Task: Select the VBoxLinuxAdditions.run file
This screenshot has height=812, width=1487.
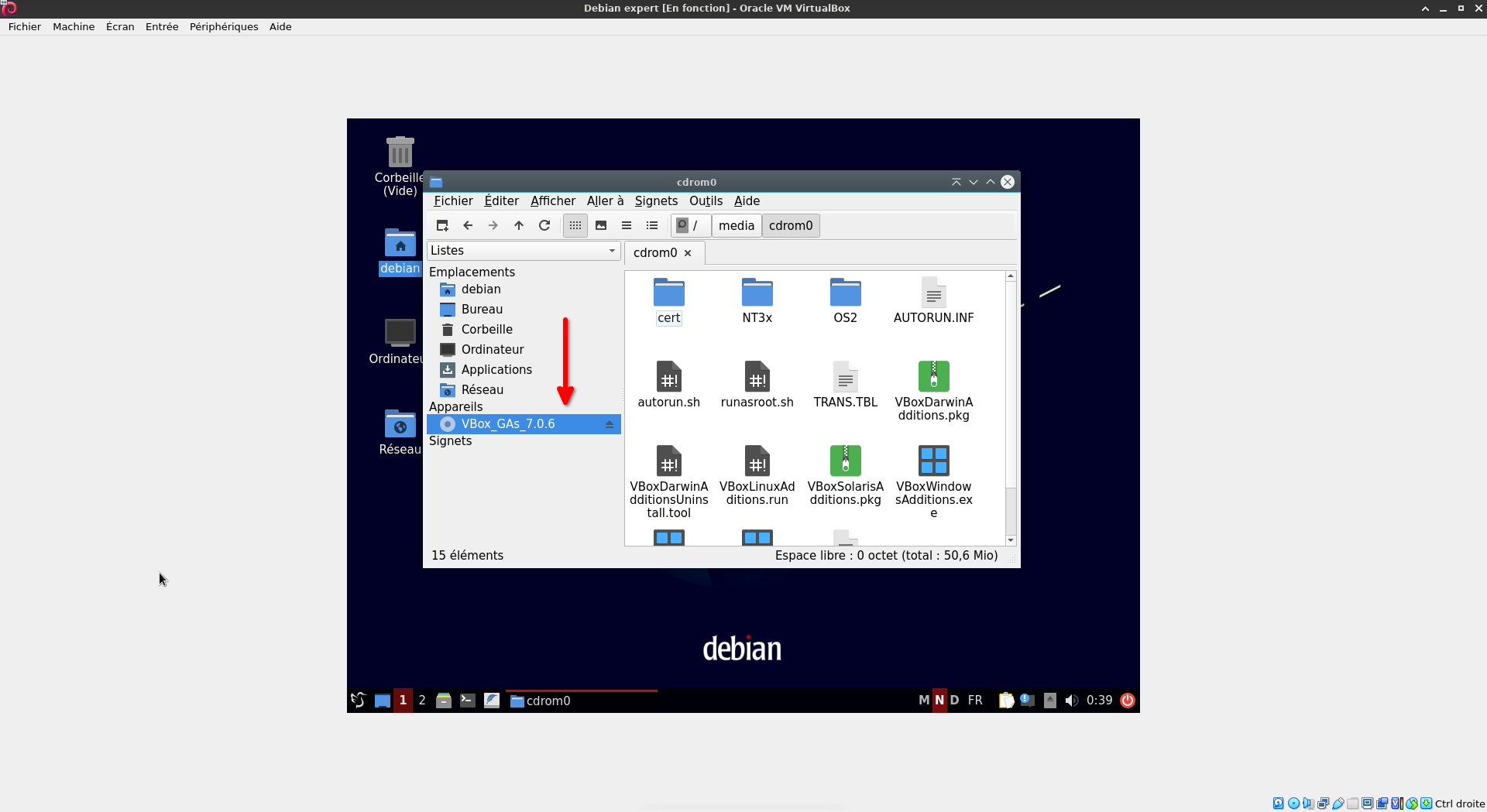Action: click(x=757, y=475)
